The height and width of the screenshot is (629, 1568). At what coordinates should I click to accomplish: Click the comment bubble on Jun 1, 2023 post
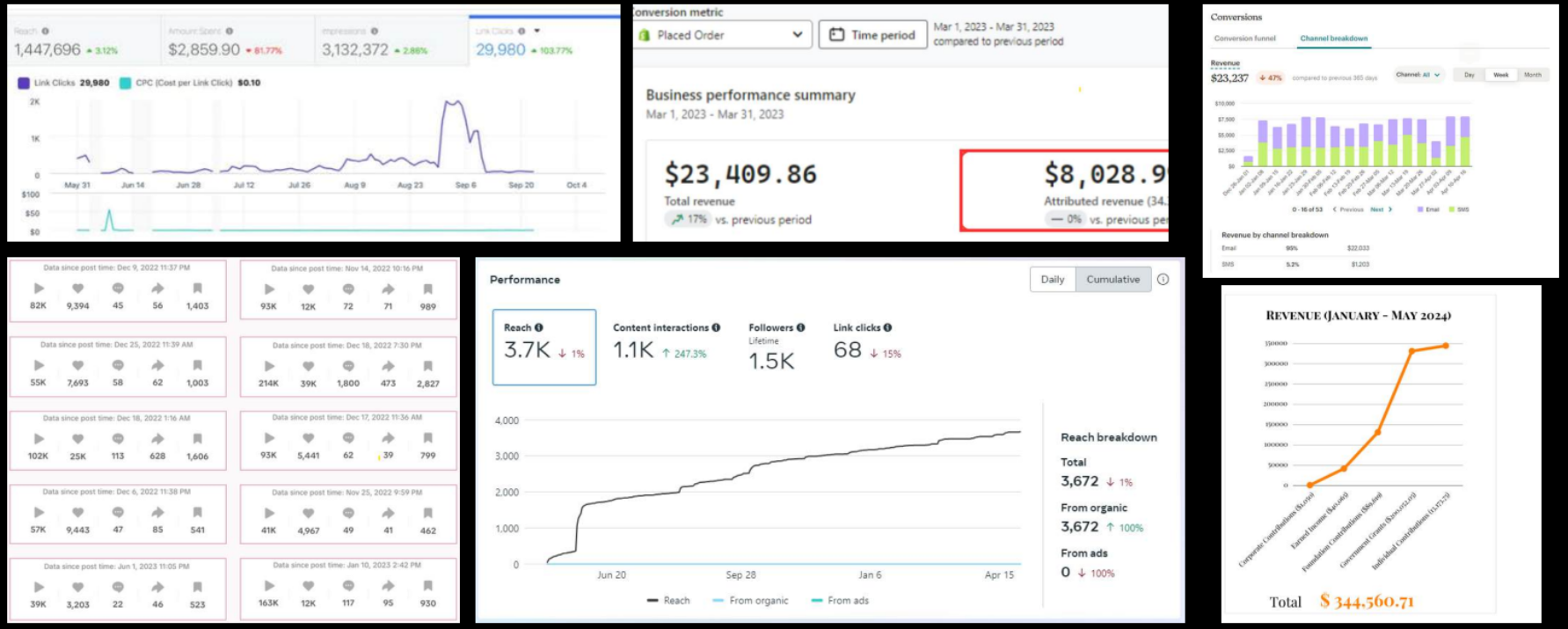[x=118, y=587]
